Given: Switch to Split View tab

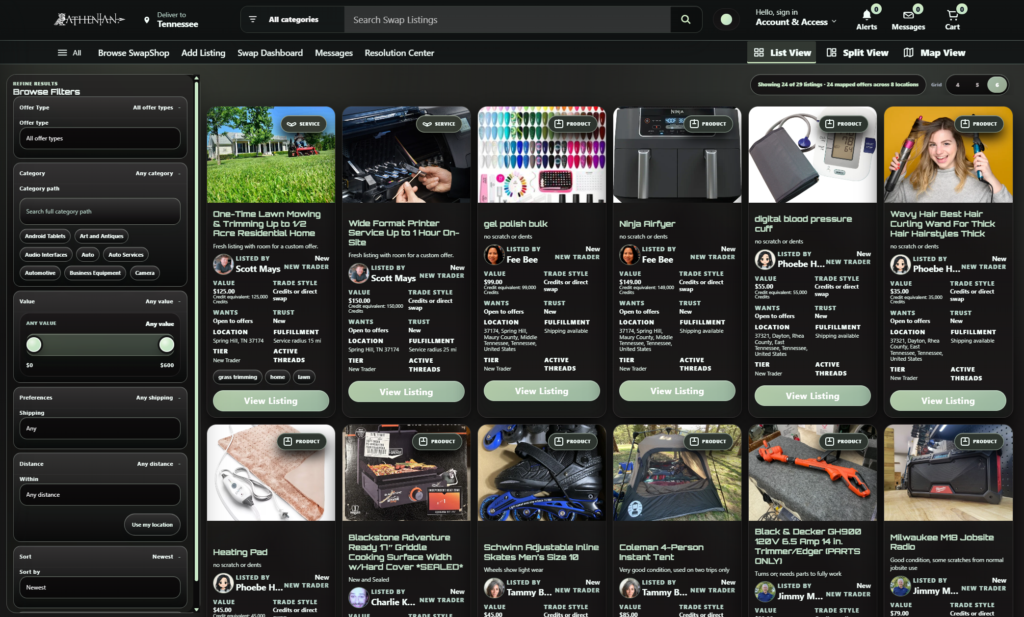Looking at the screenshot, I should [x=857, y=52].
